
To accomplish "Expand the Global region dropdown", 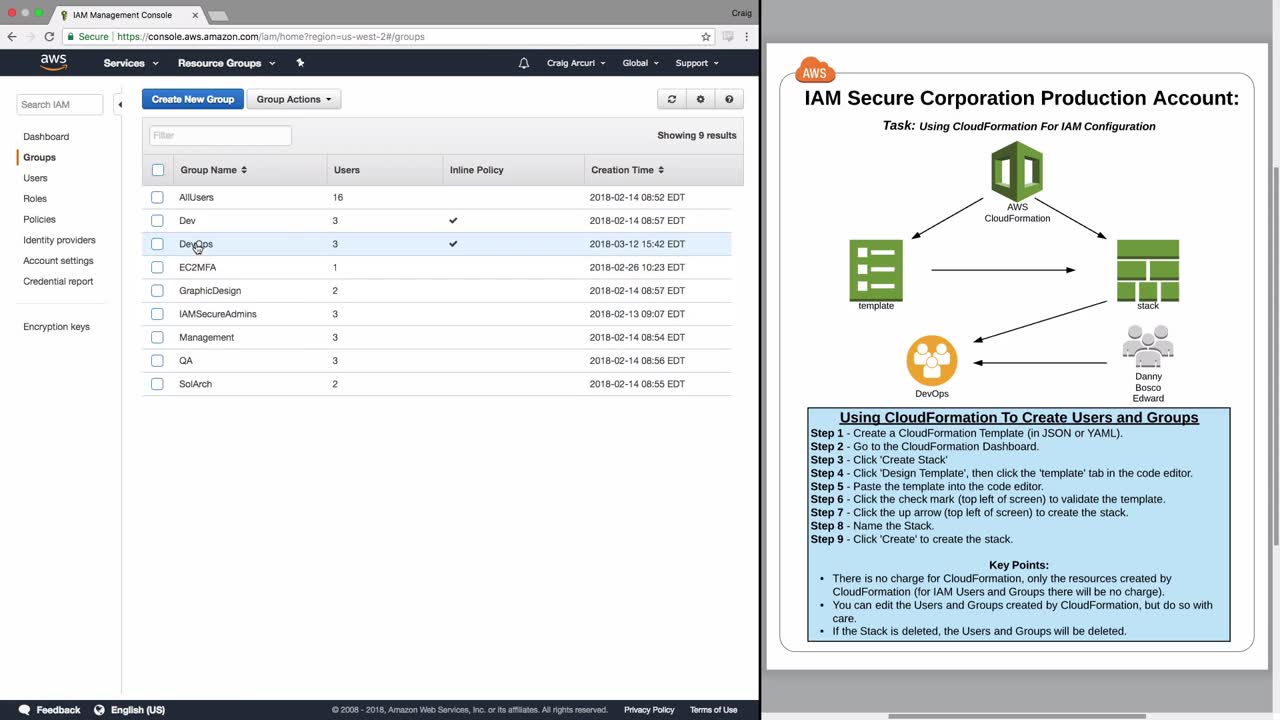I will (x=640, y=63).
